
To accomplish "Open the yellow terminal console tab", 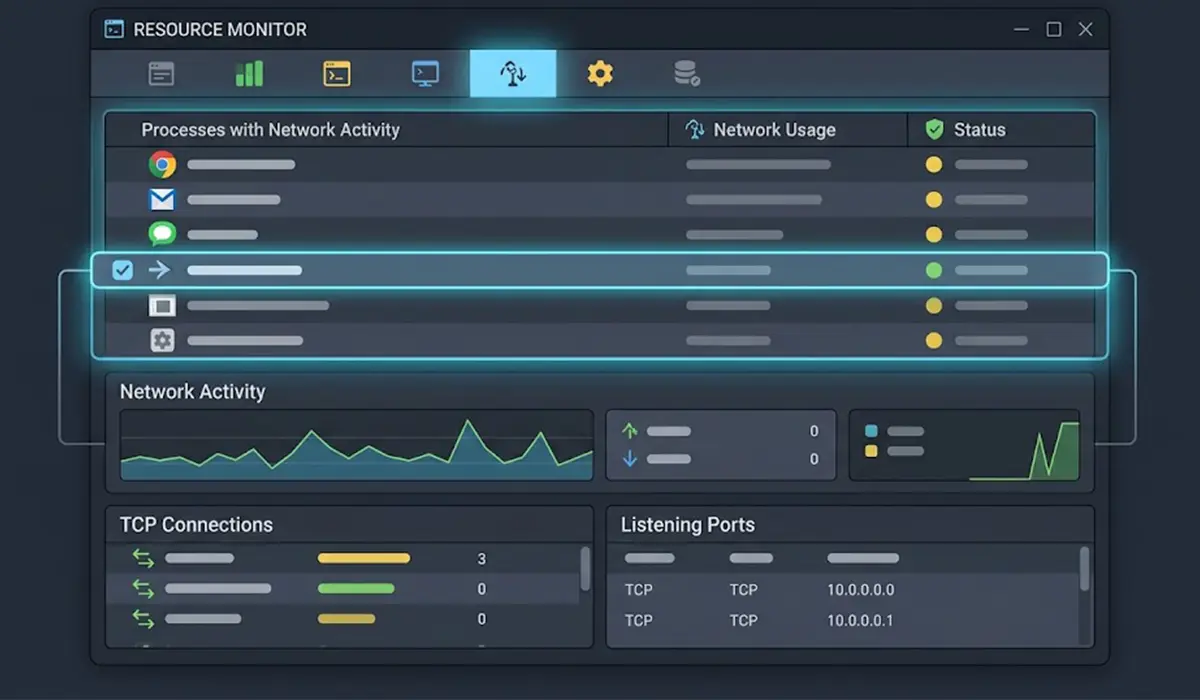I will pyautogui.click(x=337, y=74).
